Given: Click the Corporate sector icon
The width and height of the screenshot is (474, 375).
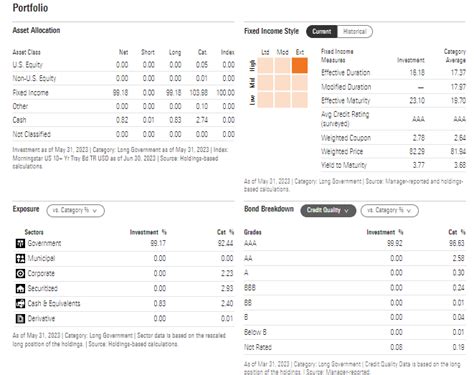Looking at the screenshot, I should 20,273.
